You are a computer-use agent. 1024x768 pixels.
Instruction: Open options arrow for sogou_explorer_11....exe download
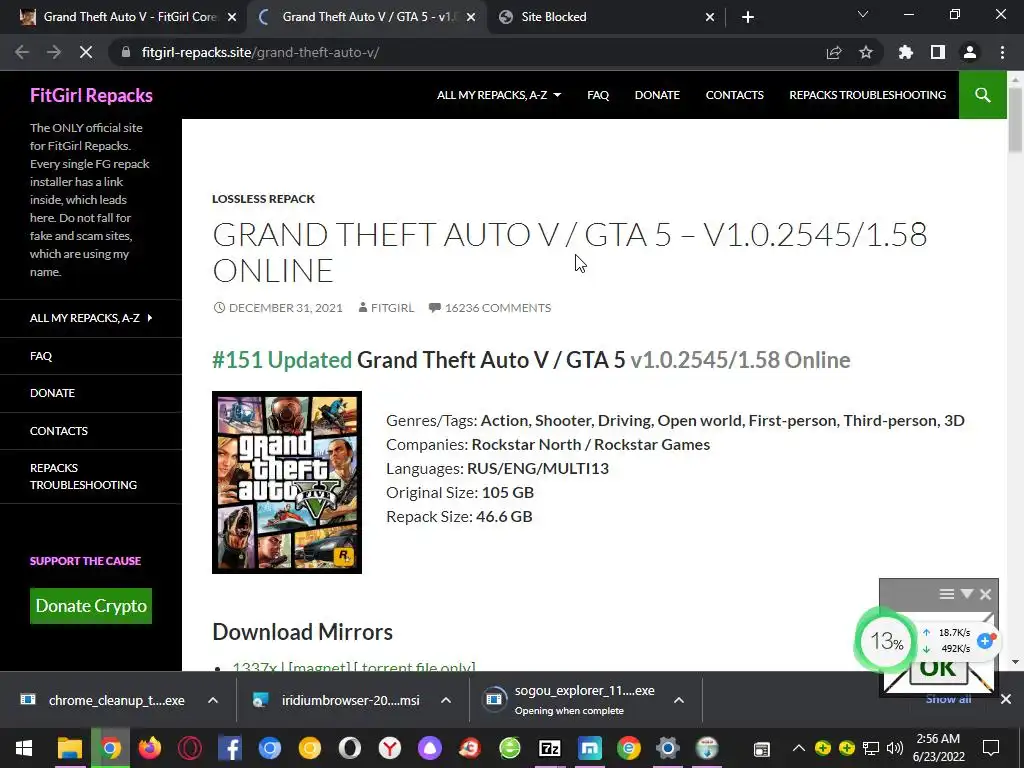(x=679, y=700)
